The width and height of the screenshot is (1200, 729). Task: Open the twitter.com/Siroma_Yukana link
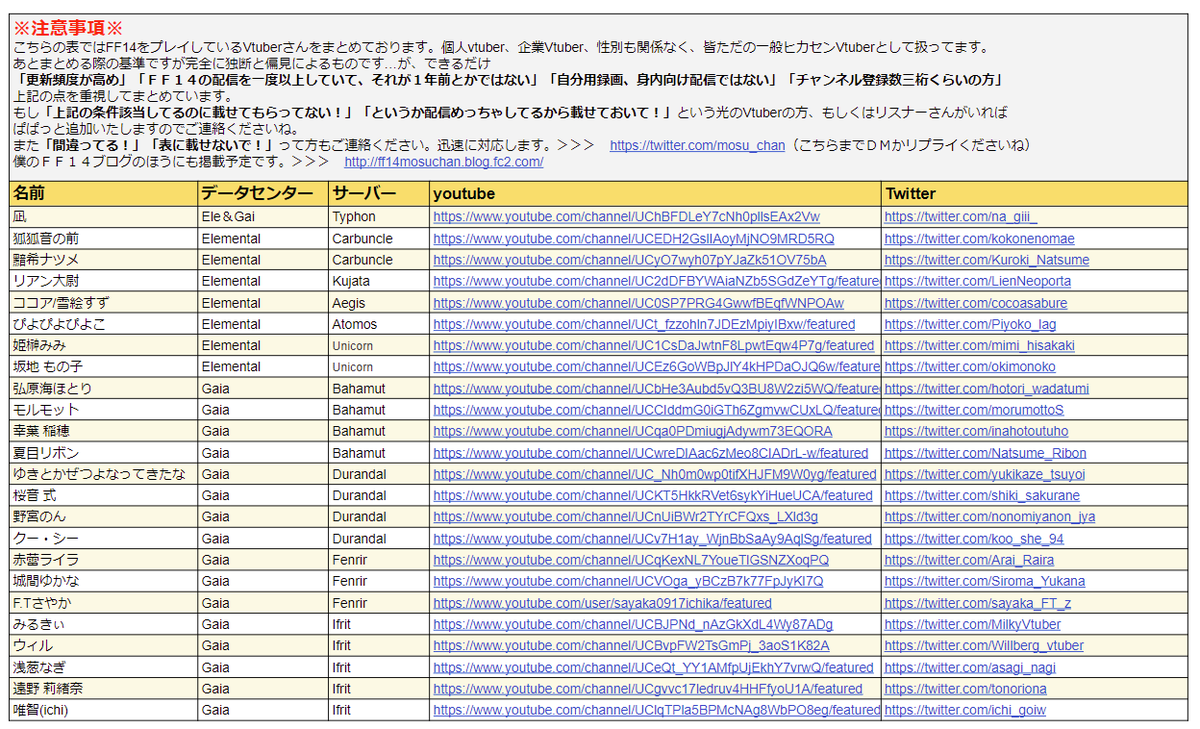pos(985,581)
